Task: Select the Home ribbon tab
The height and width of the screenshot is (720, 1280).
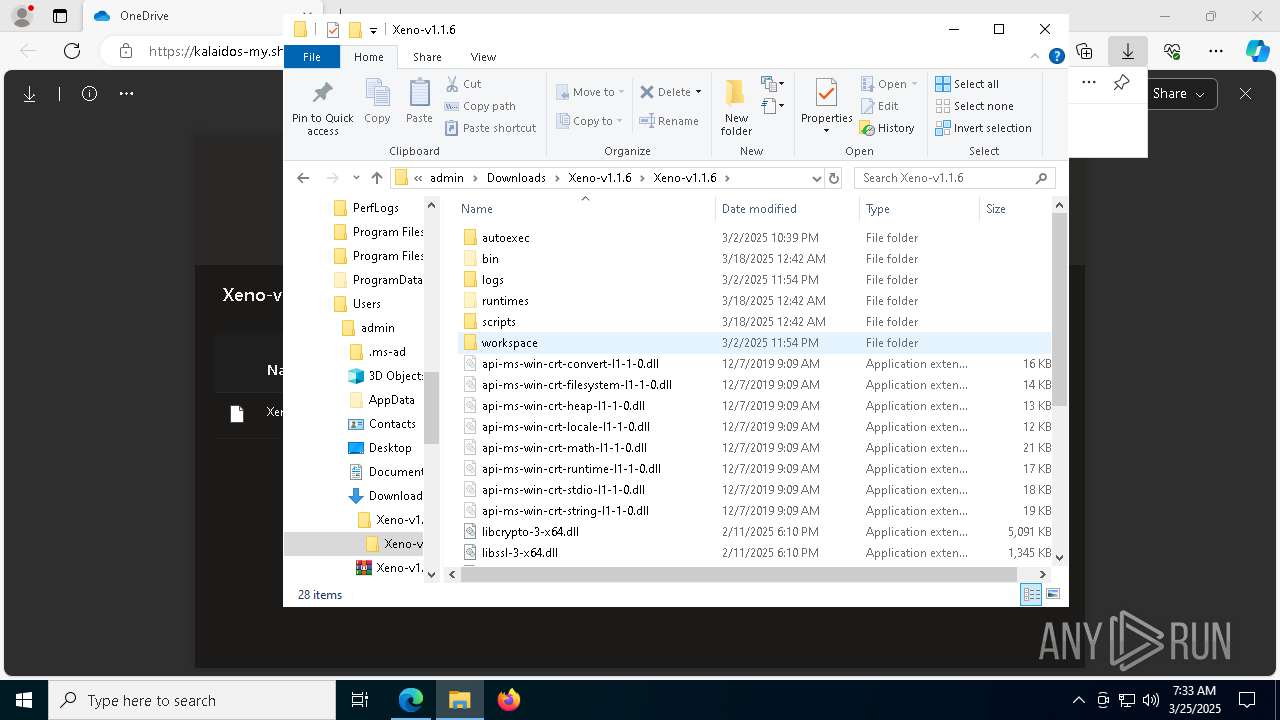Action: click(368, 57)
